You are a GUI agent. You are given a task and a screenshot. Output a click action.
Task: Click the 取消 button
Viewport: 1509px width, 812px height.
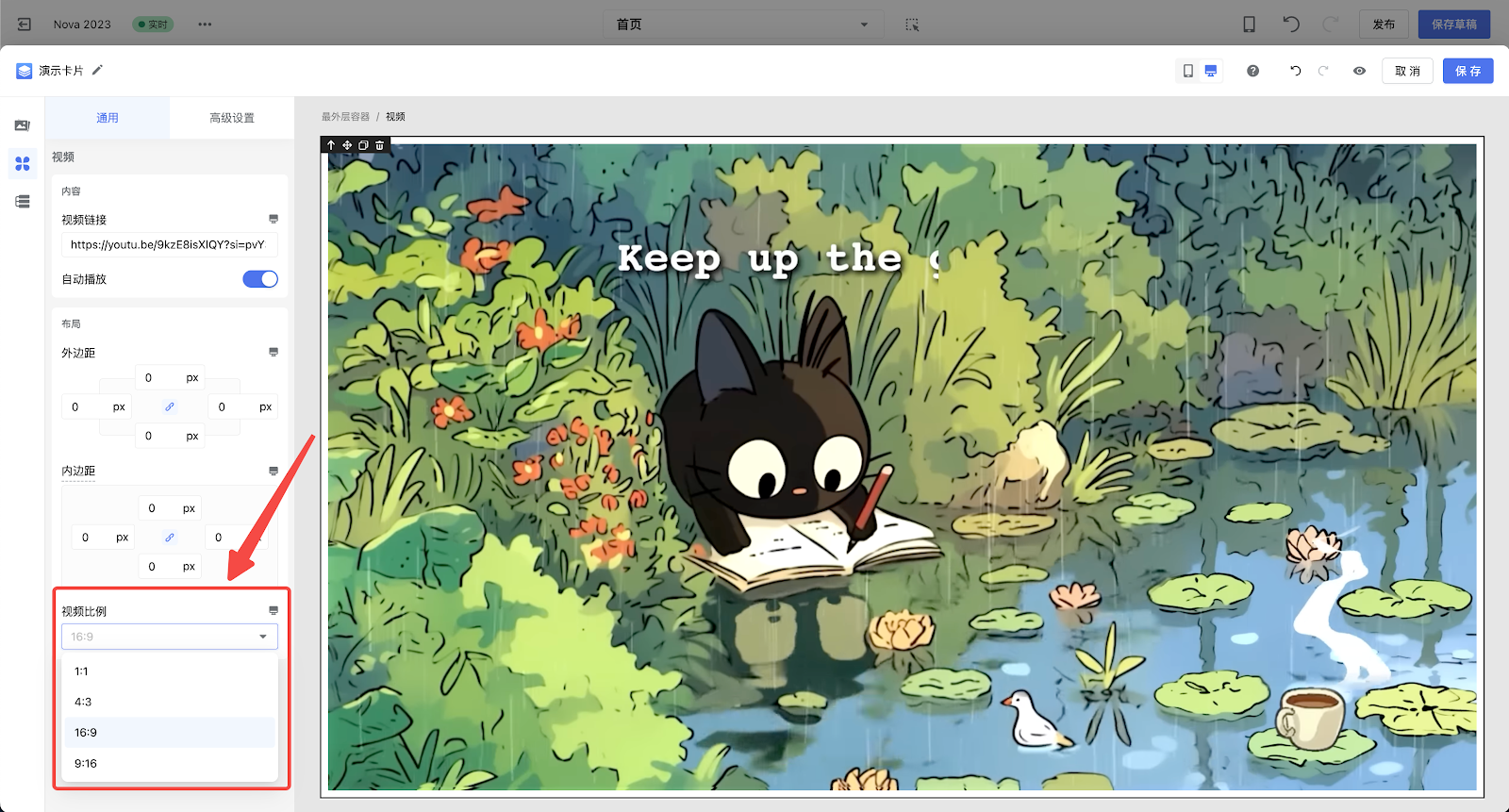click(1407, 71)
